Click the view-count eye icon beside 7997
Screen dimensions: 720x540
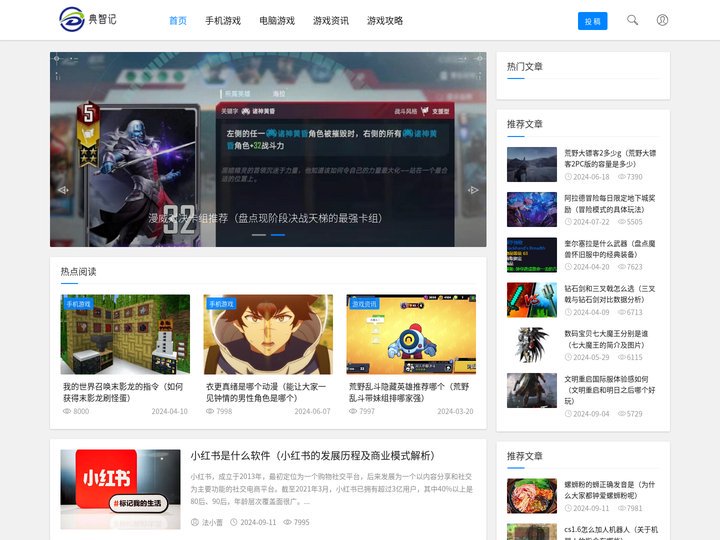click(x=353, y=411)
